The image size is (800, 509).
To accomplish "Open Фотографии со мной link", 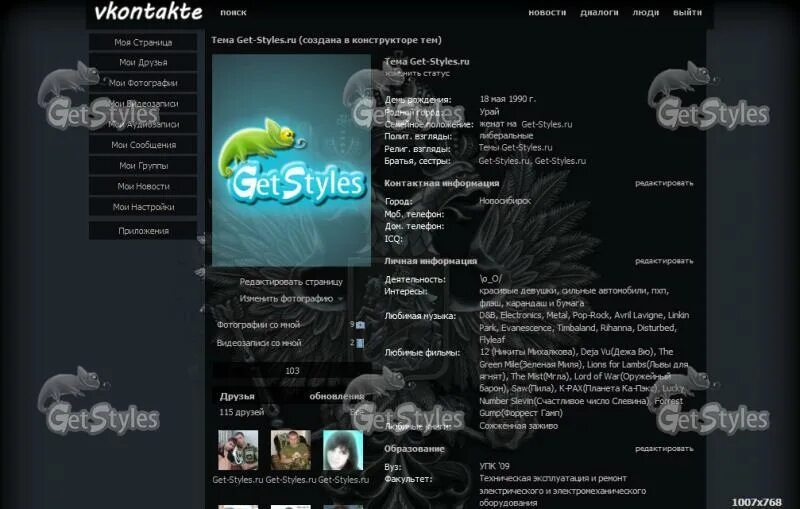I will pos(258,324).
